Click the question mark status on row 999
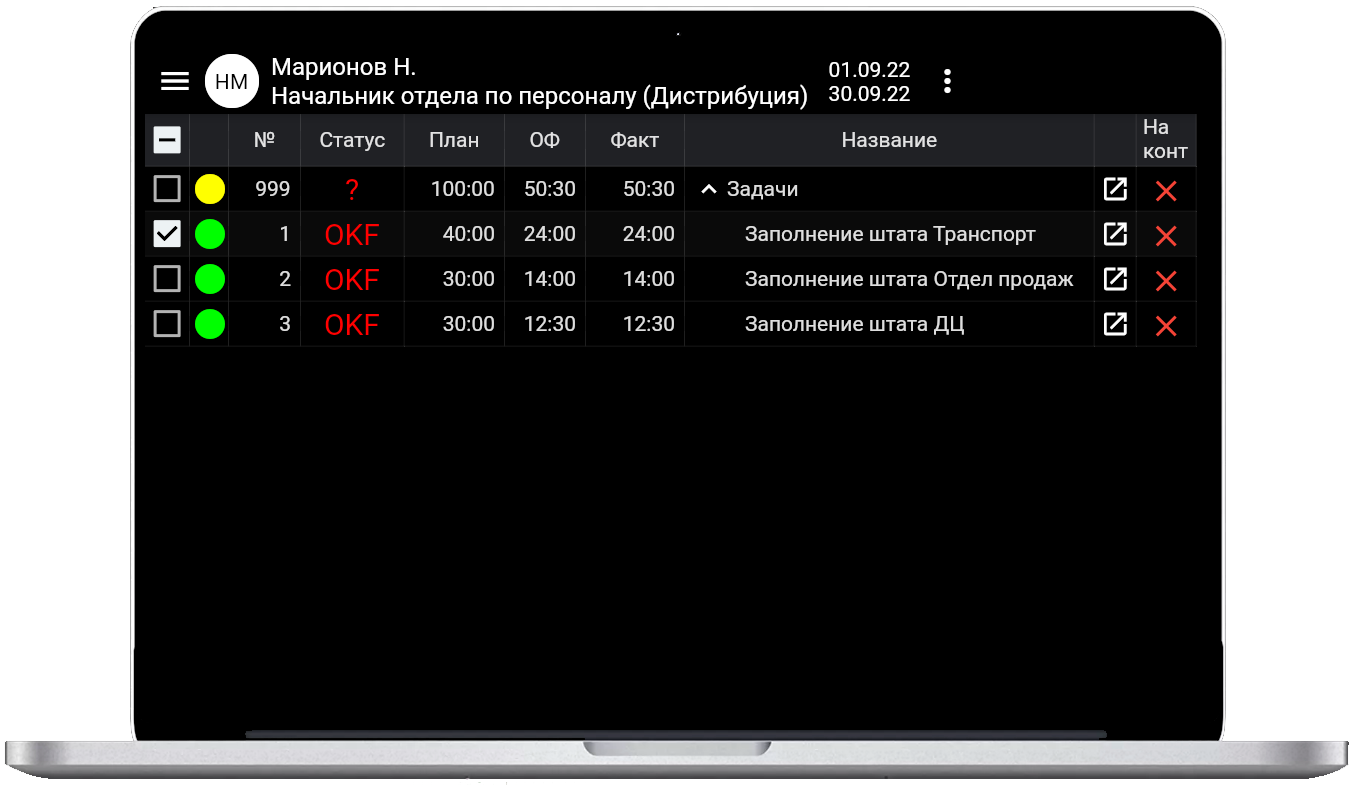 pyautogui.click(x=352, y=190)
